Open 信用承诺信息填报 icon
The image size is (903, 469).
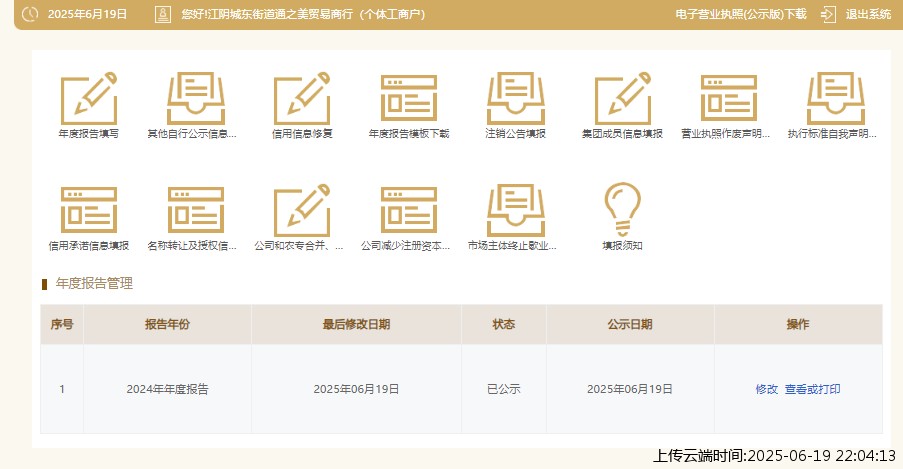[x=89, y=210]
